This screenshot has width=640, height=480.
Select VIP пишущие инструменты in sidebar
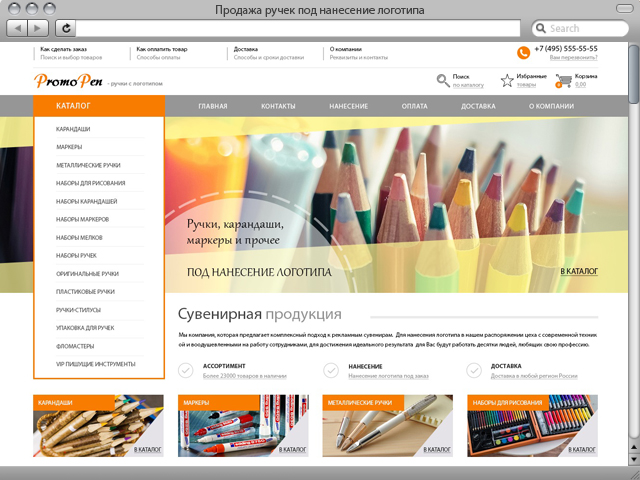click(x=96, y=364)
